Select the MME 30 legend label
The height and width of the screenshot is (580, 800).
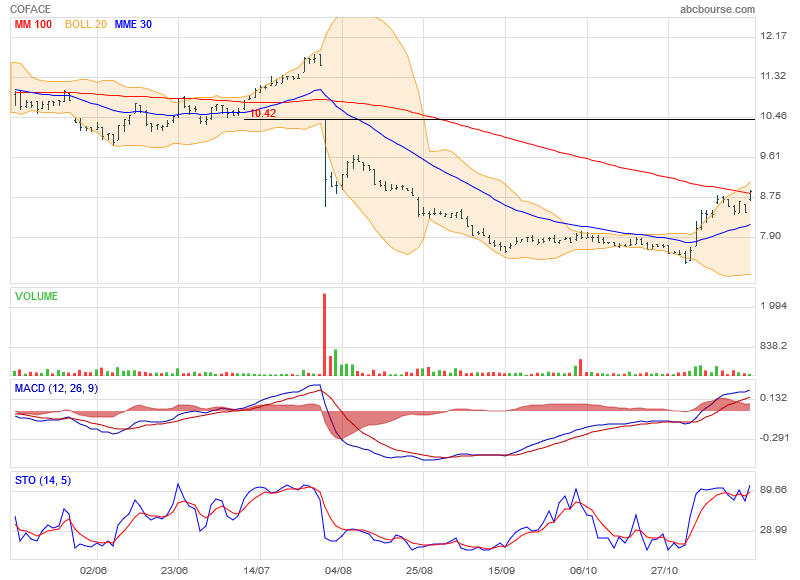point(133,24)
